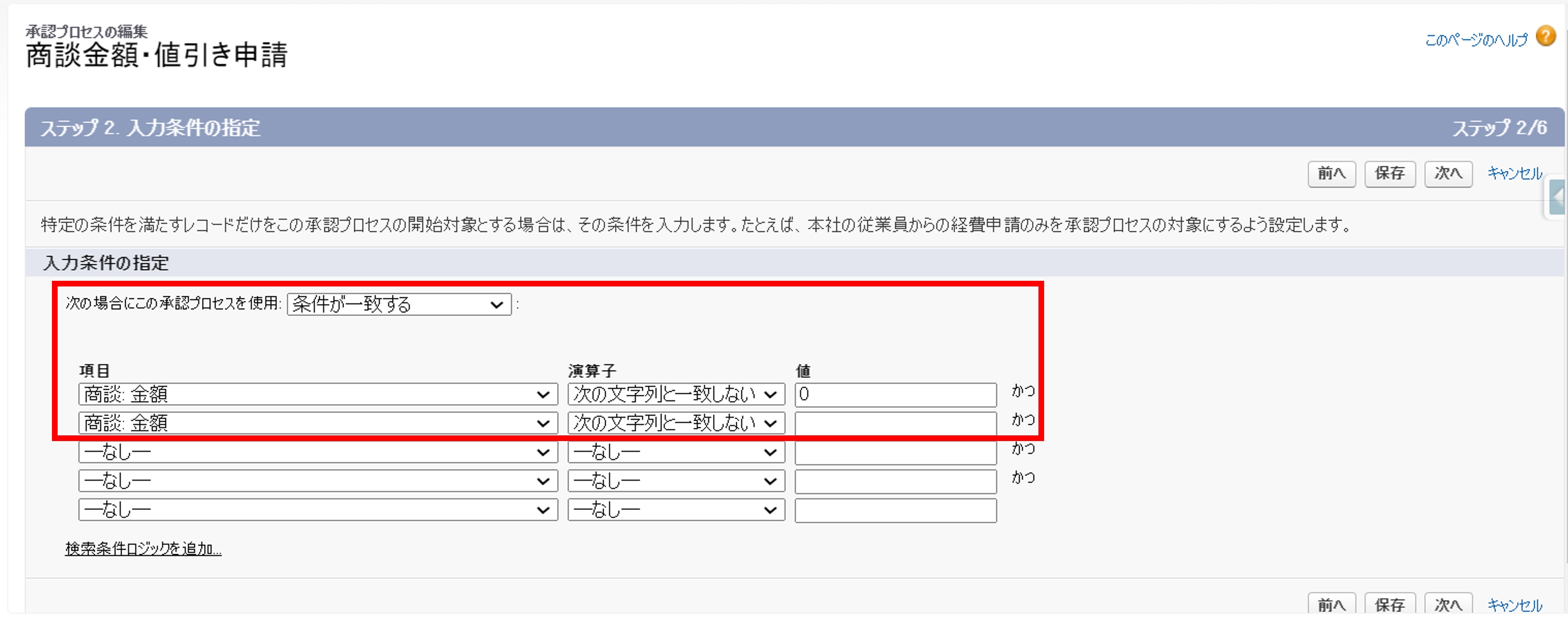The height and width of the screenshot is (620, 1568).
Task: Open fourth row operator dropdown showing なし
Action: 676,481
